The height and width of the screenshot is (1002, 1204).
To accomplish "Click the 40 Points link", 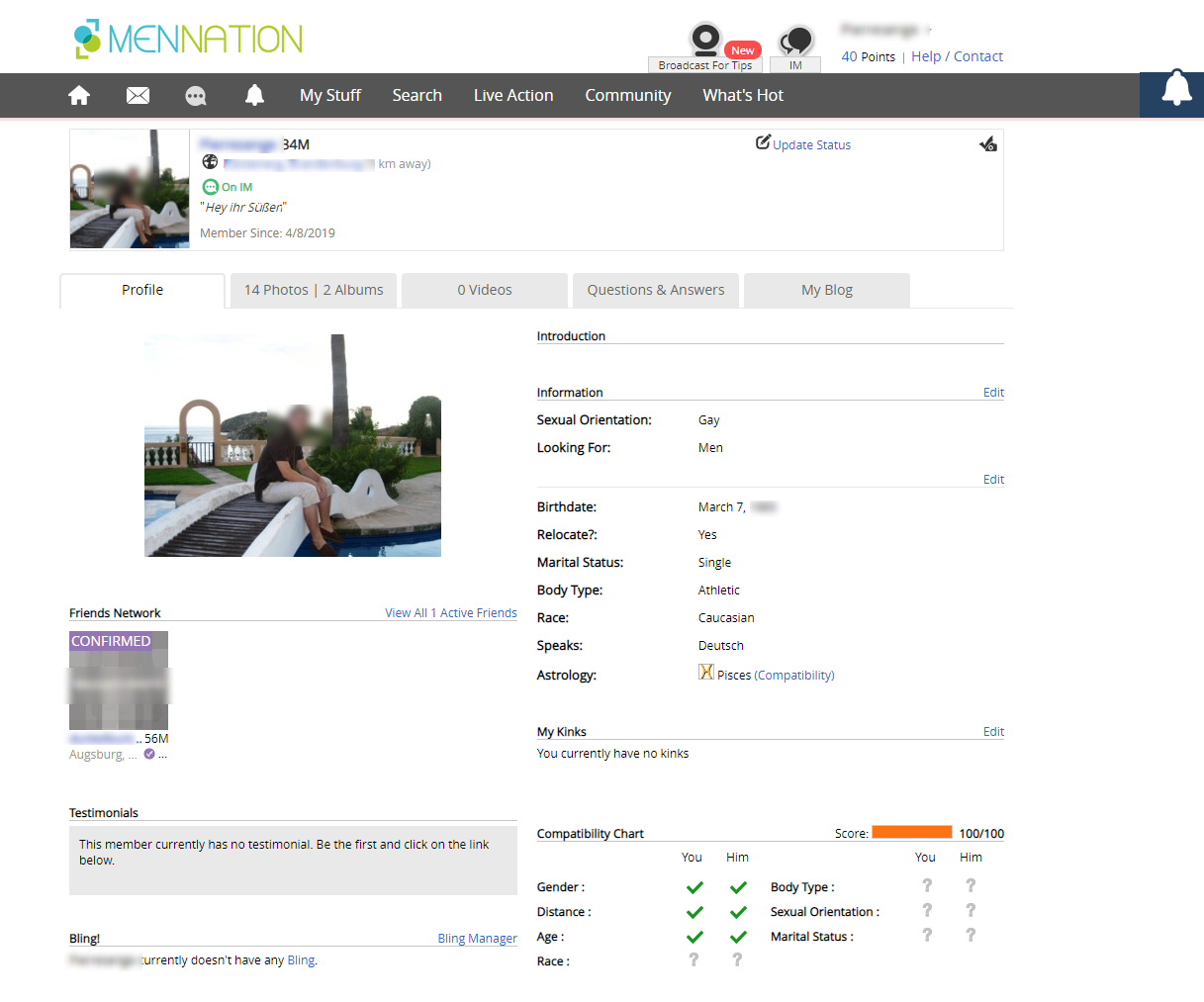I will pos(868,56).
